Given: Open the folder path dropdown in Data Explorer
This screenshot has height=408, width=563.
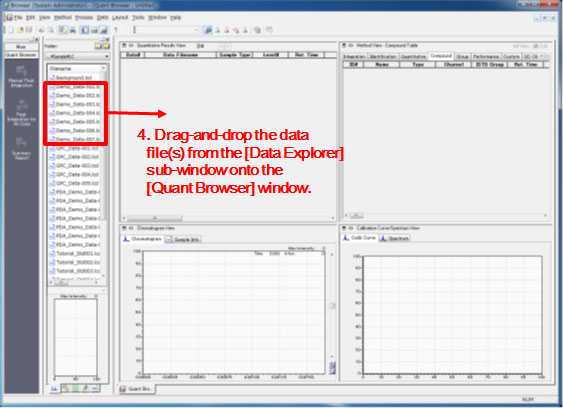Looking at the screenshot, I should 106,56.
